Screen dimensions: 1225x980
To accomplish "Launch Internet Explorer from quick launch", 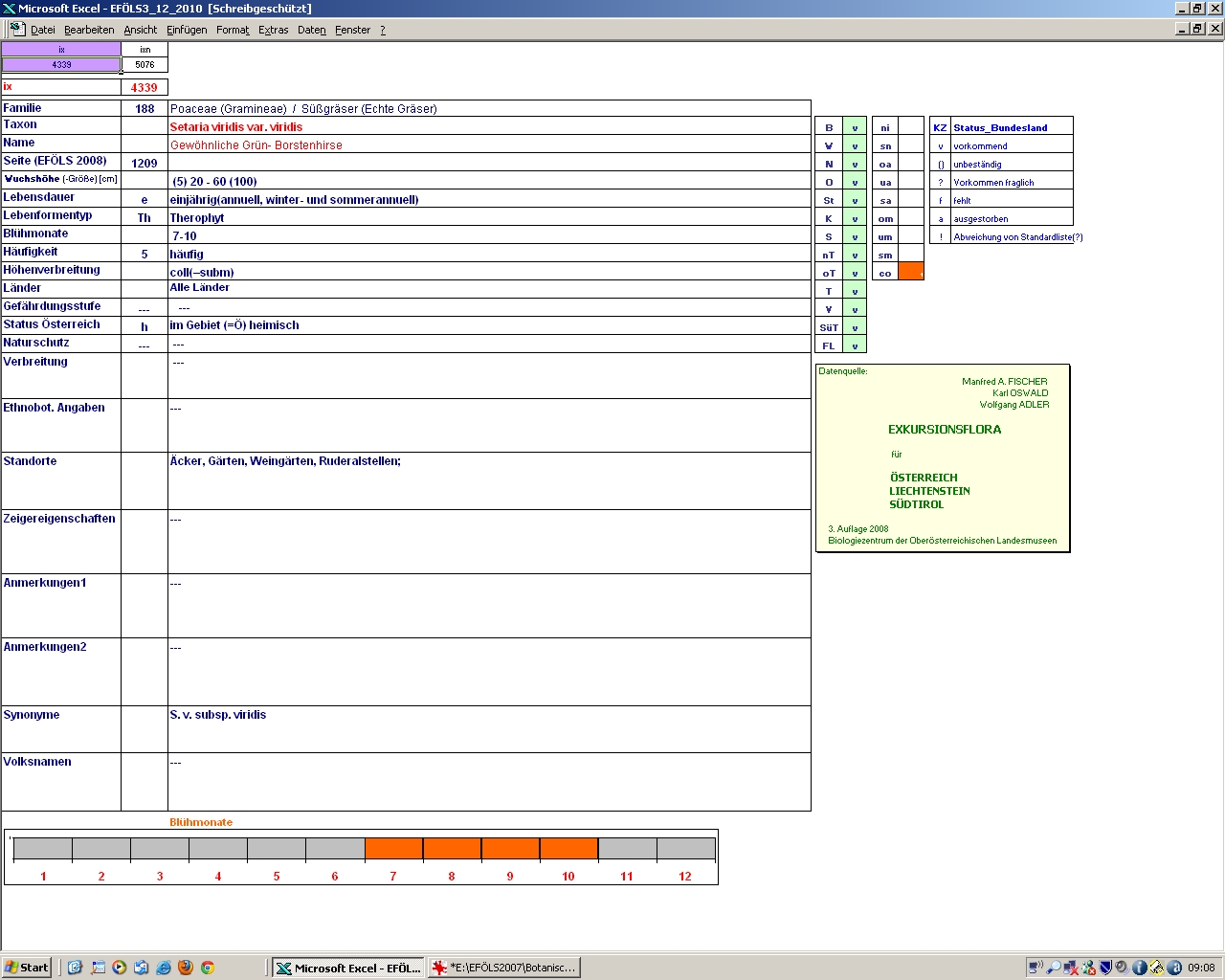I will click(x=163, y=968).
